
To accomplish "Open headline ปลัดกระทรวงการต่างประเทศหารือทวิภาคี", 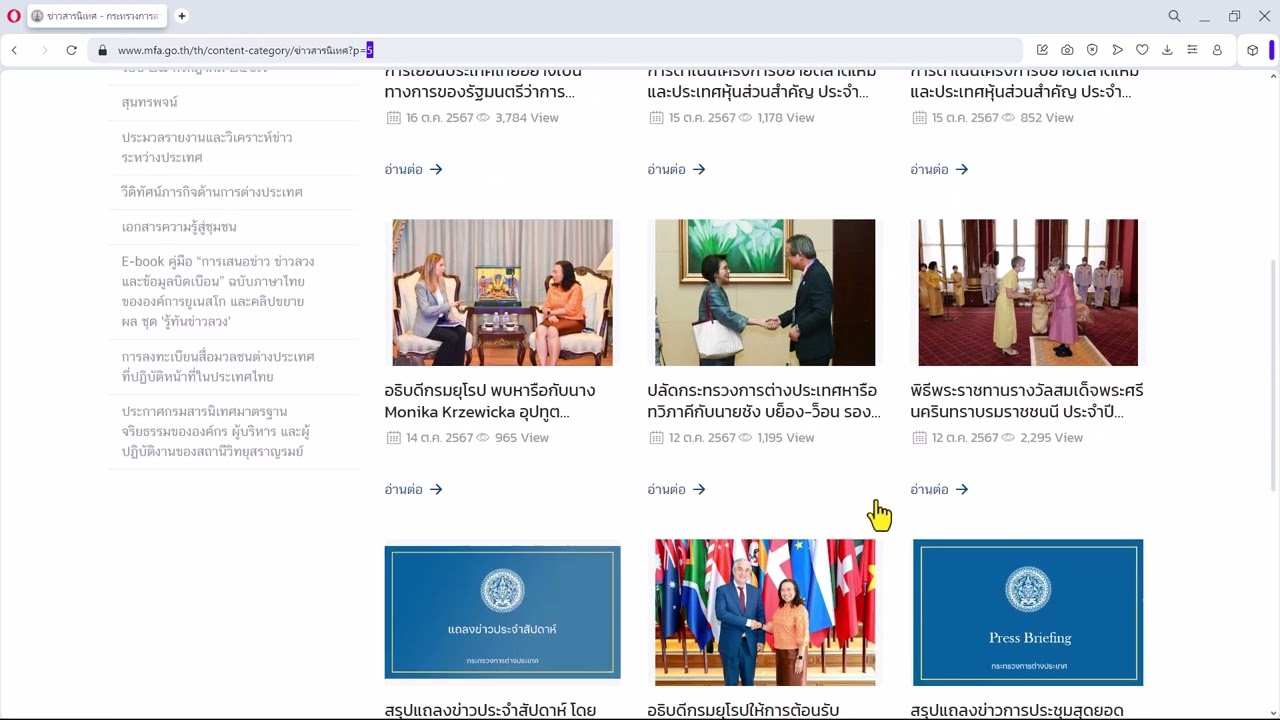I will point(764,401).
